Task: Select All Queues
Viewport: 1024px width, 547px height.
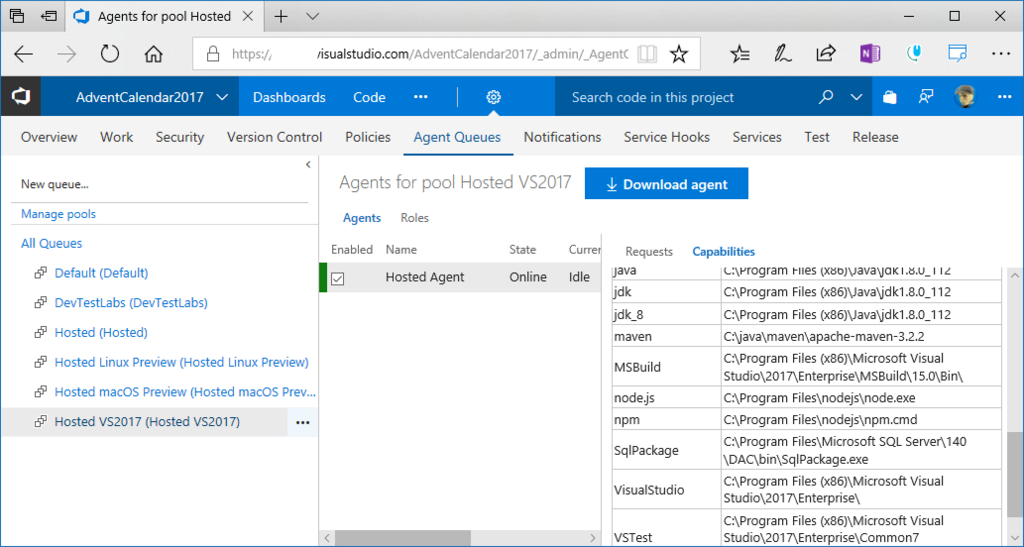Action: click(x=52, y=243)
